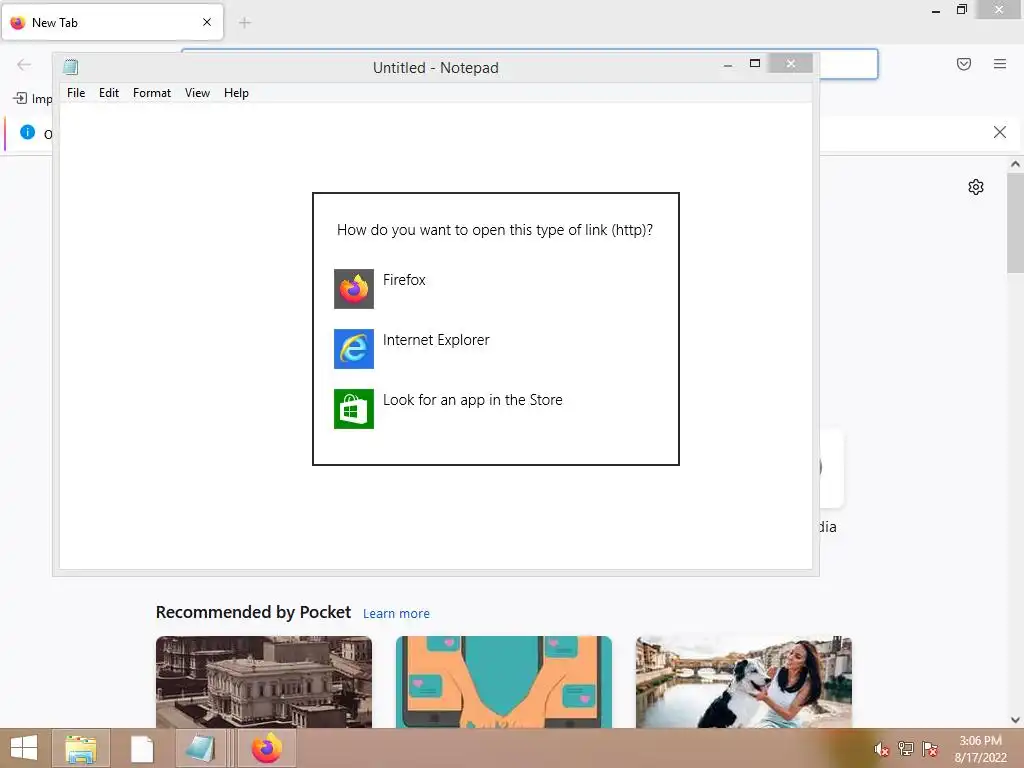Restore down the Firefox window
The width and height of the screenshot is (1024, 768).
(961, 10)
